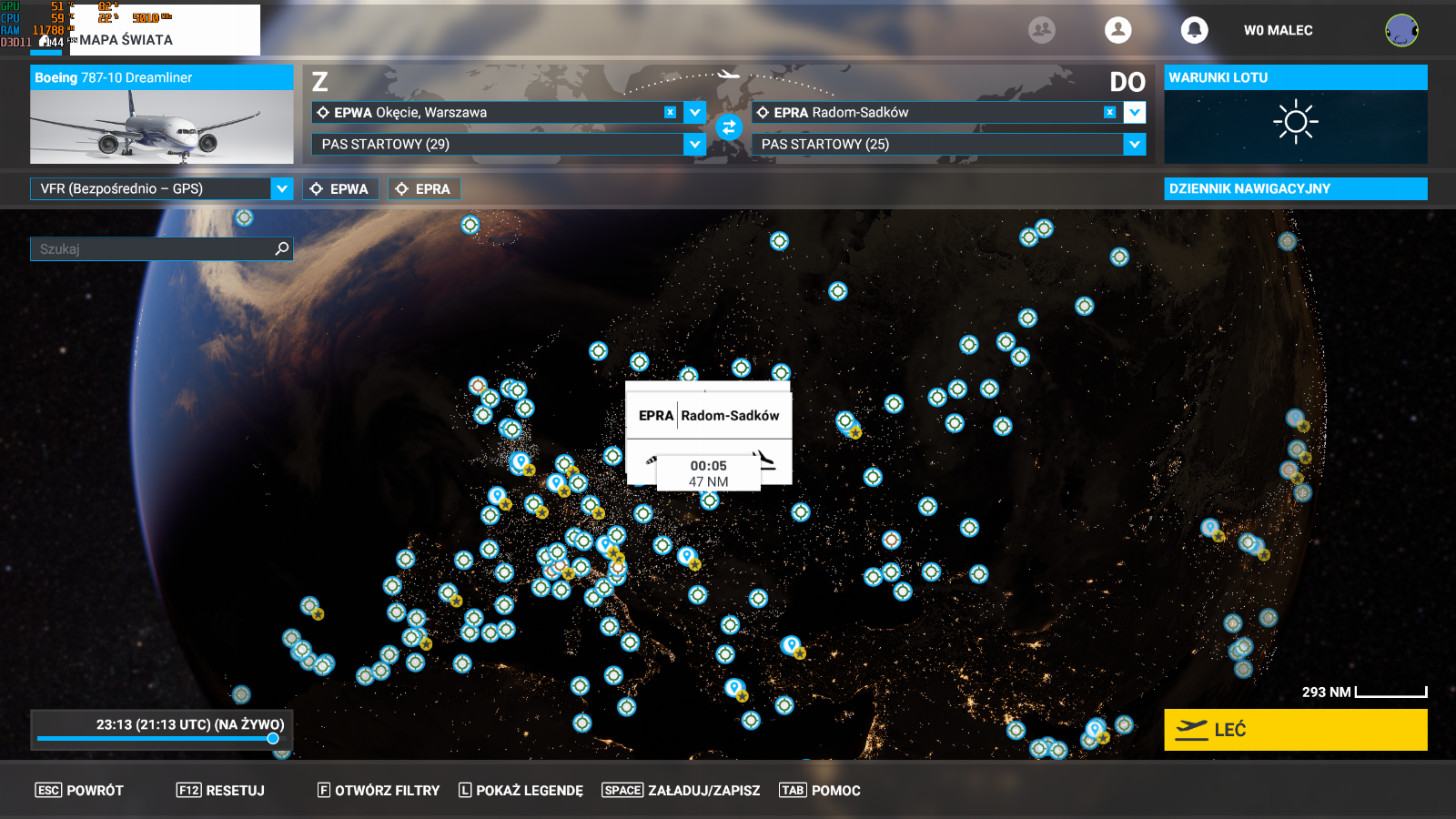Swap departure and arrival airports
The image size is (1456, 819).
[x=729, y=127]
